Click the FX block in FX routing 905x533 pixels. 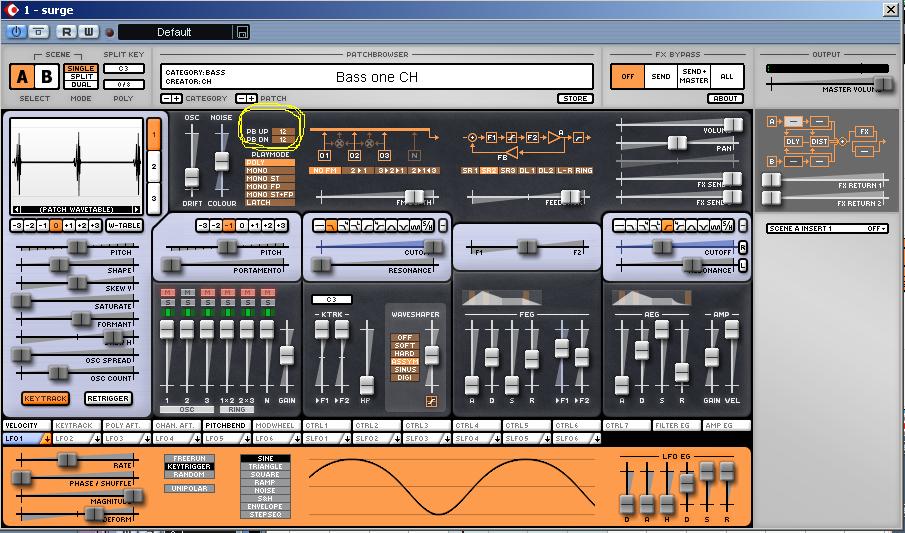click(x=864, y=132)
